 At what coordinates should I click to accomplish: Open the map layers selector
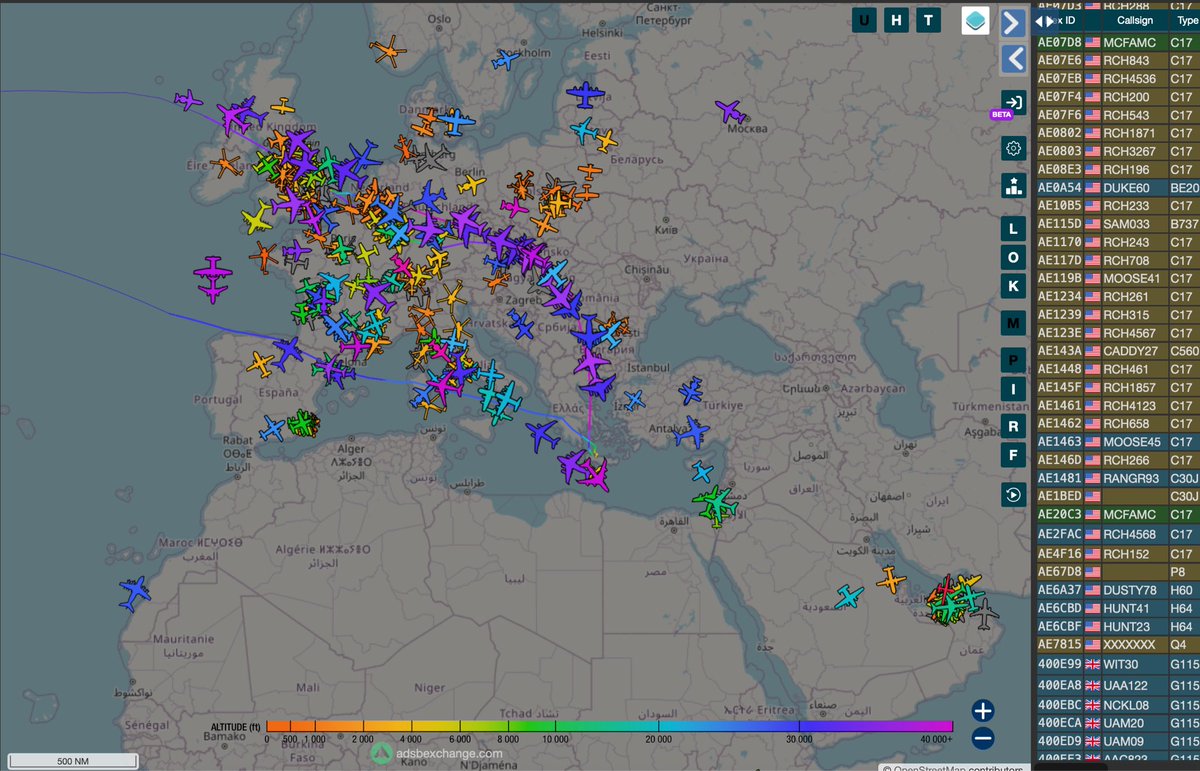pyautogui.click(x=976, y=21)
